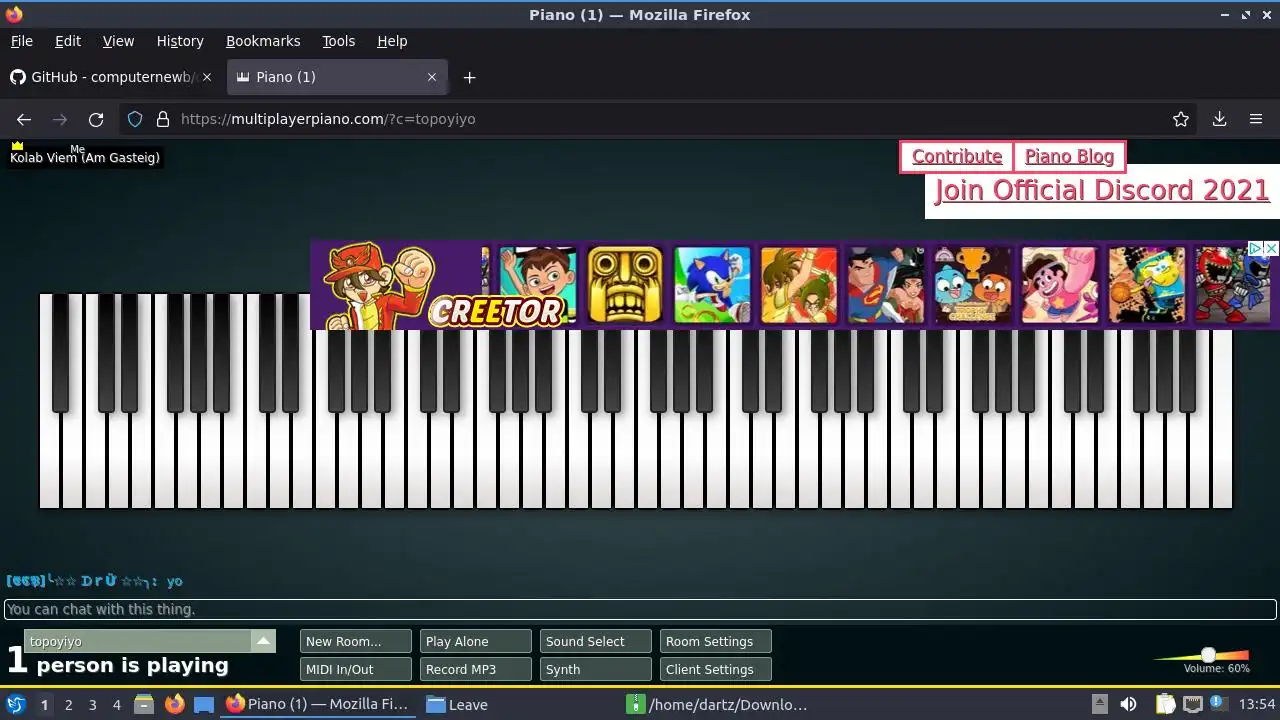Screen dimensions: 1280x720
Task: Click the chat message ending in 'yo'
Action: (94, 581)
